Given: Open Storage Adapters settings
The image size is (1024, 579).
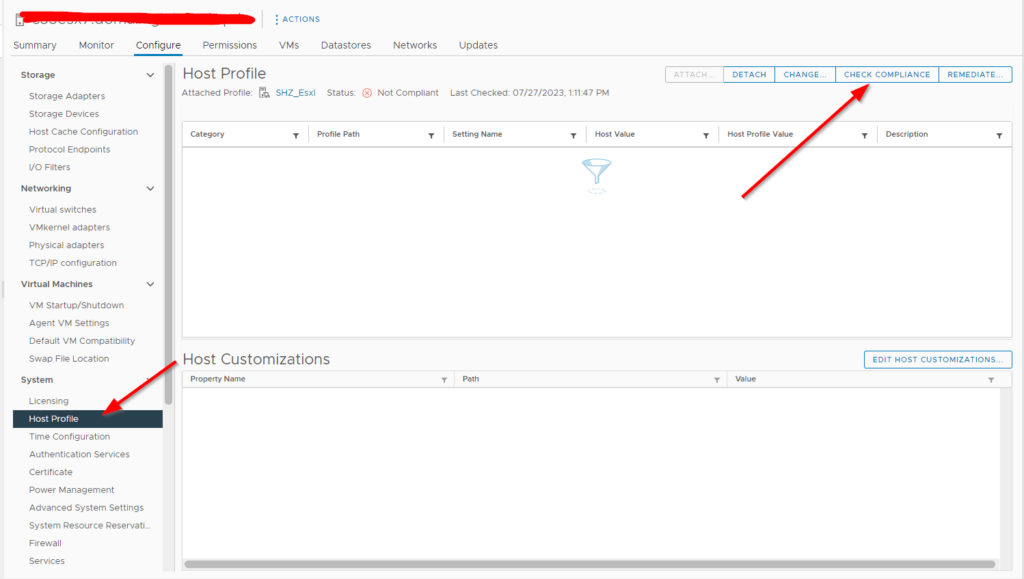Looking at the screenshot, I should tap(67, 96).
